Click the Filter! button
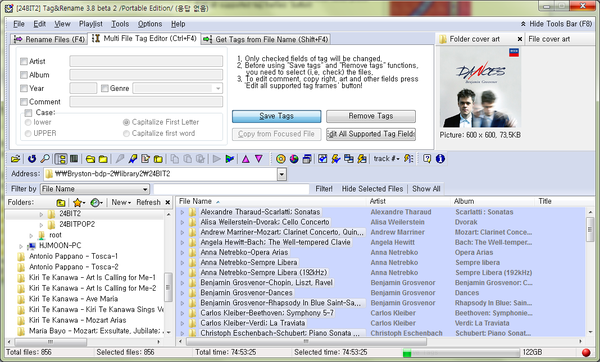Image resolution: width=600 pixels, height=362 pixels. (324, 189)
